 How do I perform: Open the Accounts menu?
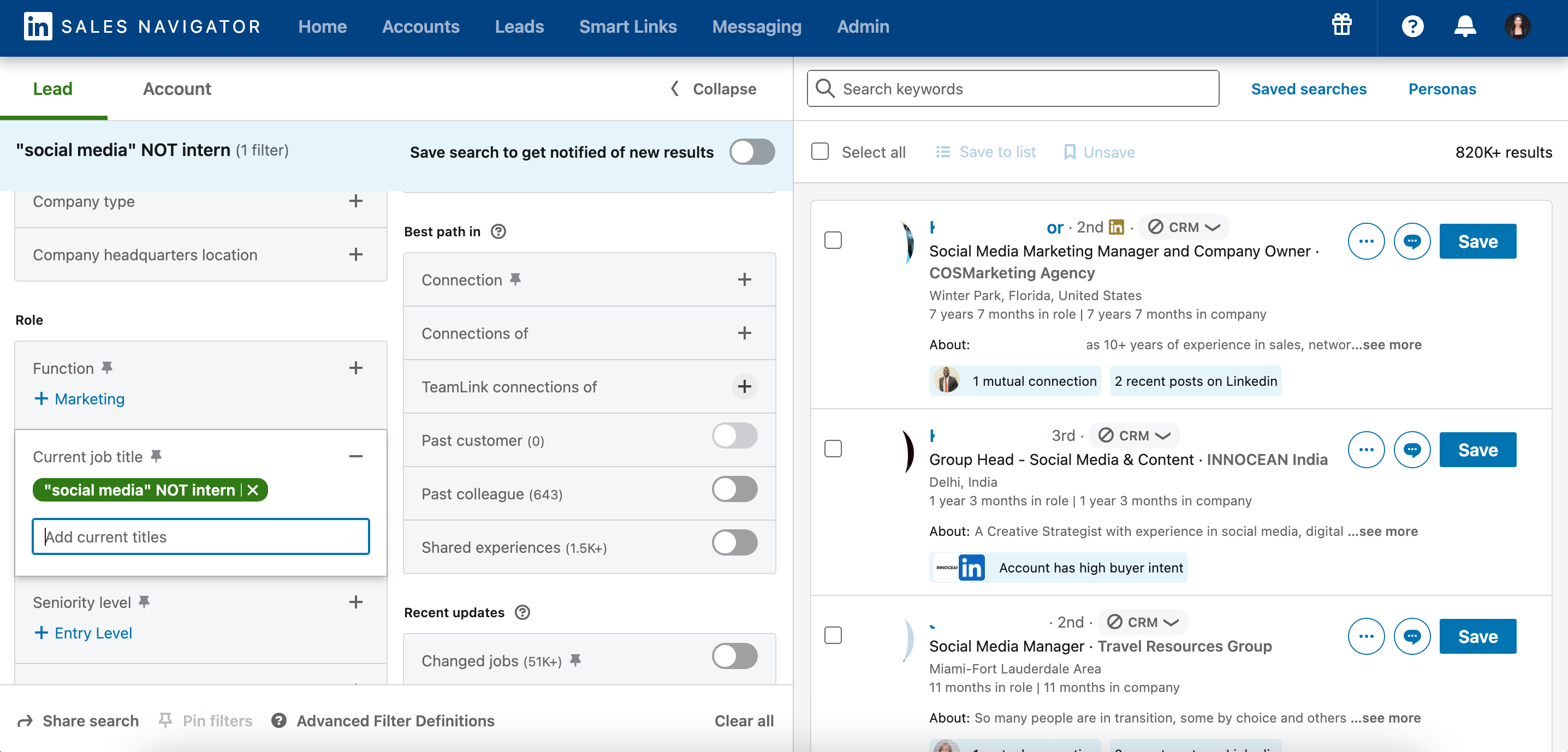click(420, 26)
